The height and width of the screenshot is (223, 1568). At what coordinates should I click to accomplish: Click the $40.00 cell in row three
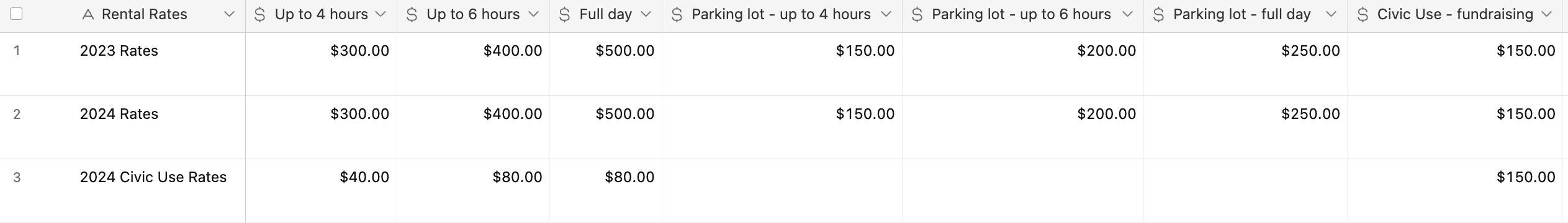point(321,190)
